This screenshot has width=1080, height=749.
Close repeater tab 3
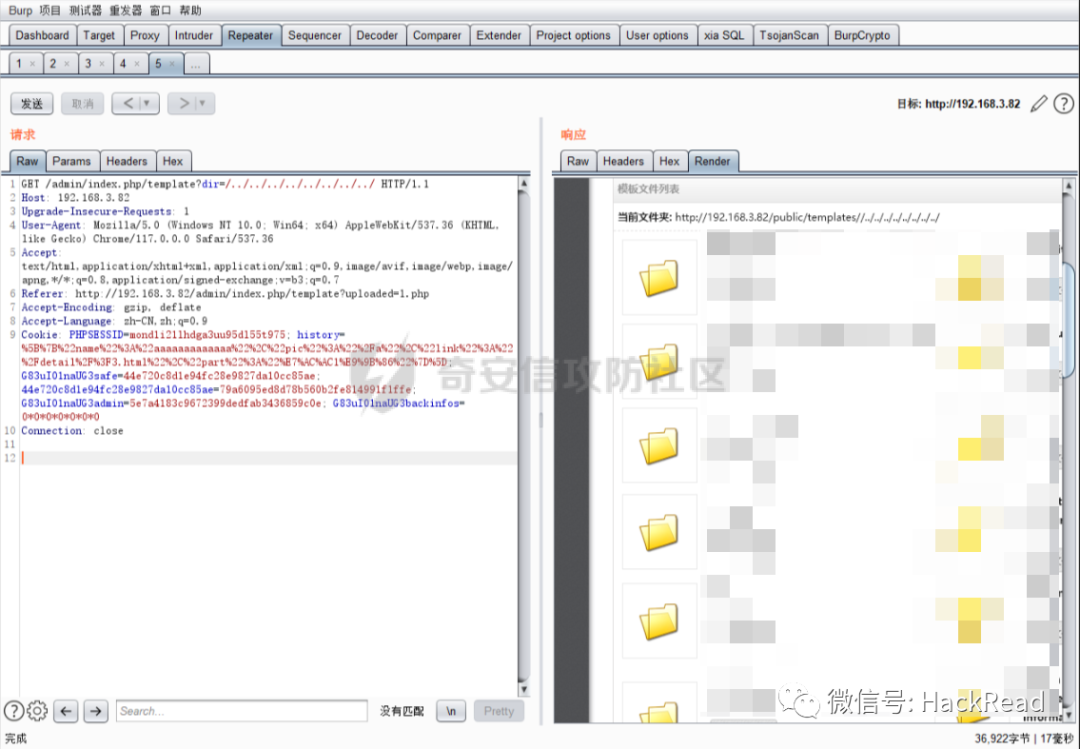(102, 63)
